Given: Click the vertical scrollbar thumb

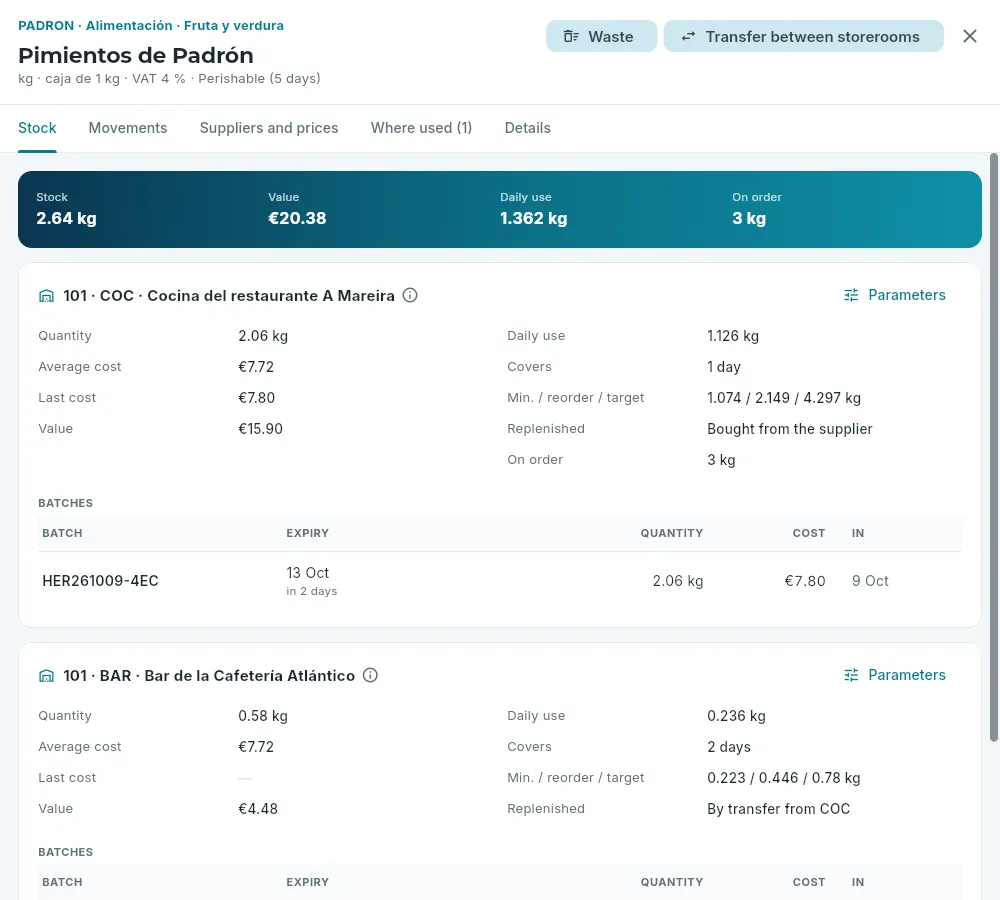Looking at the screenshot, I should point(994,446).
